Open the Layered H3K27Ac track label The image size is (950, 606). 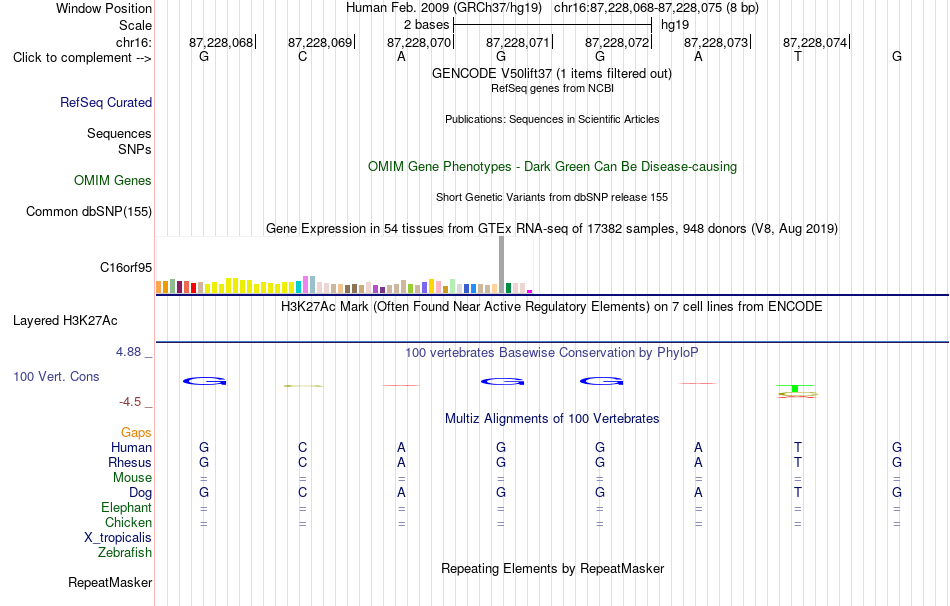click(x=65, y=321)
